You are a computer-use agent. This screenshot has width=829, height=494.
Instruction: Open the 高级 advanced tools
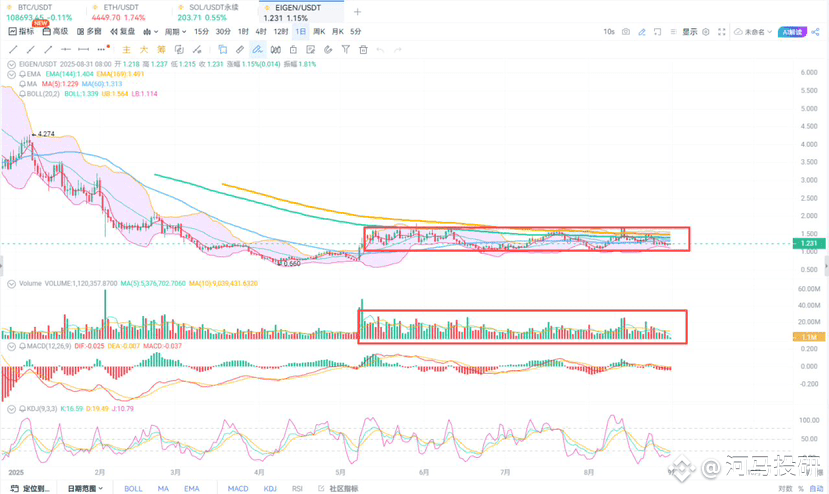pos(56,32)
